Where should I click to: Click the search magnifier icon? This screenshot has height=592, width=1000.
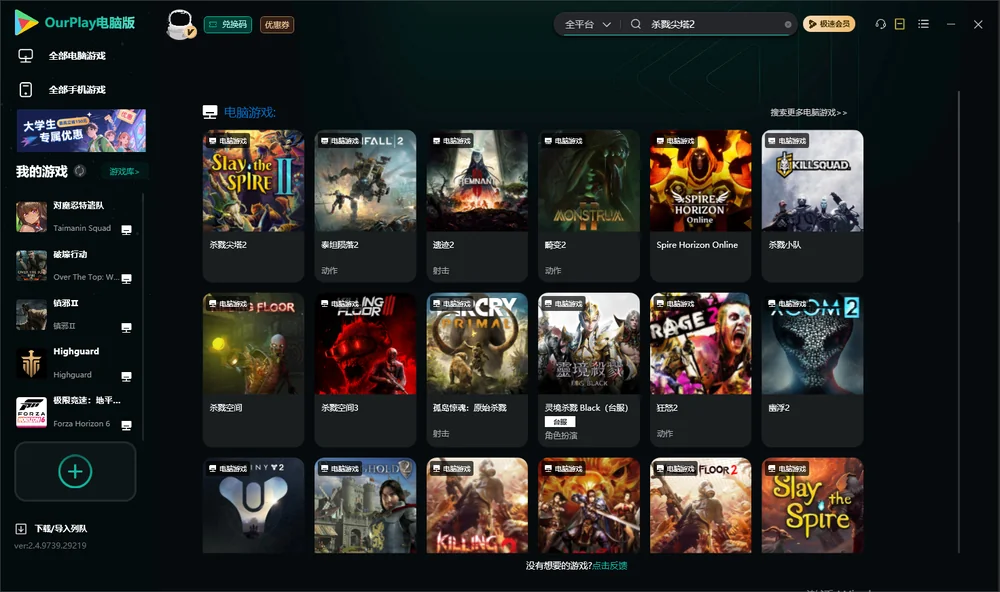point(636,24)
